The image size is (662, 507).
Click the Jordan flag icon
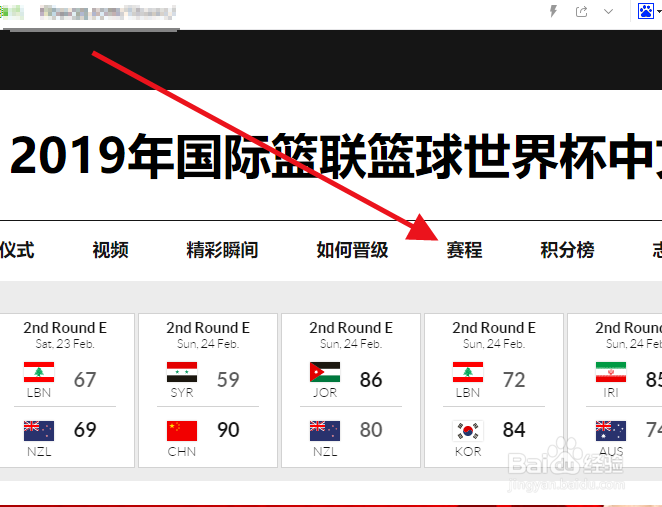[x=325, y=372]
